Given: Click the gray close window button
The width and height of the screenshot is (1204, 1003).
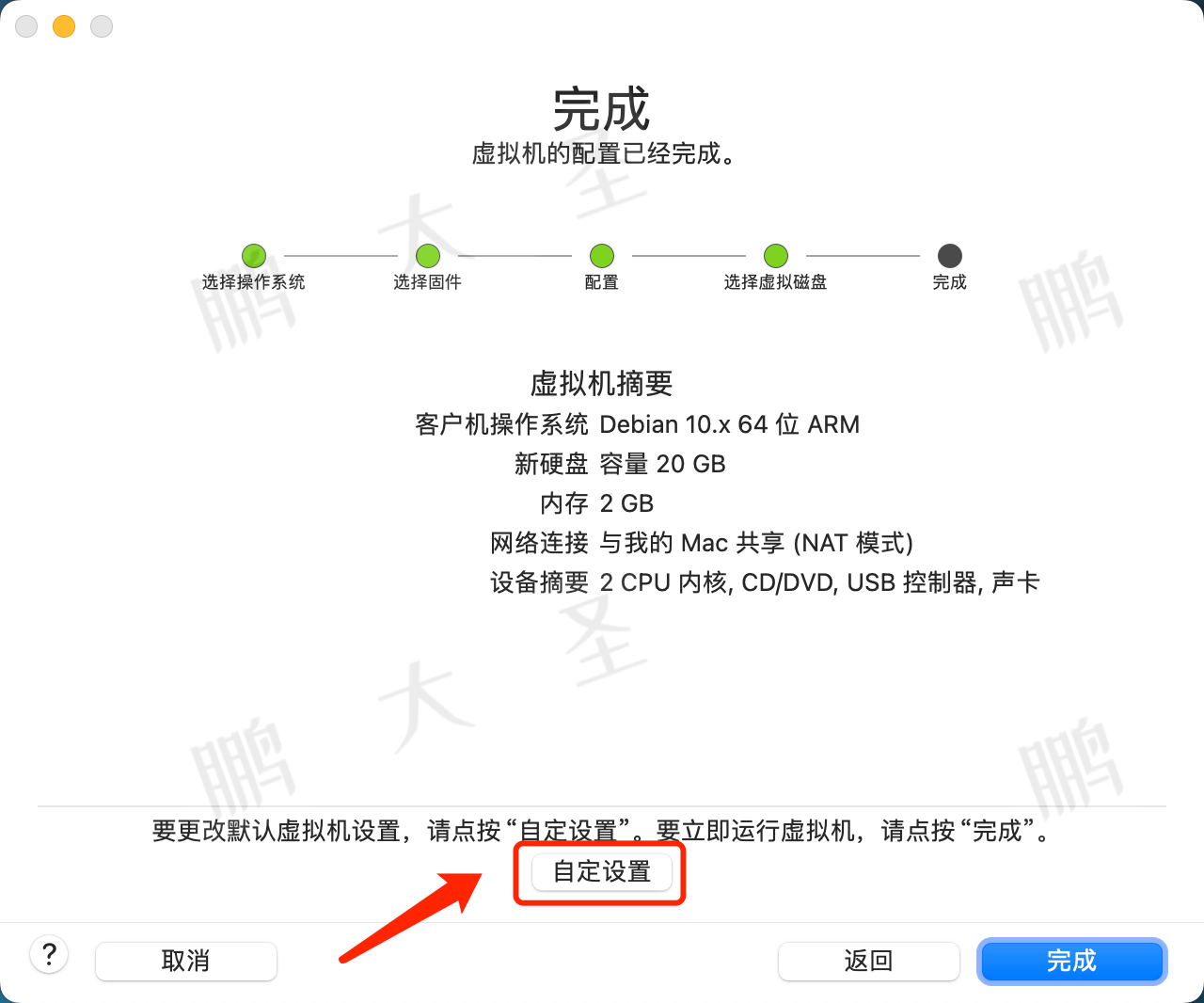Looking at the screenshot, I should tap(26, 26).
